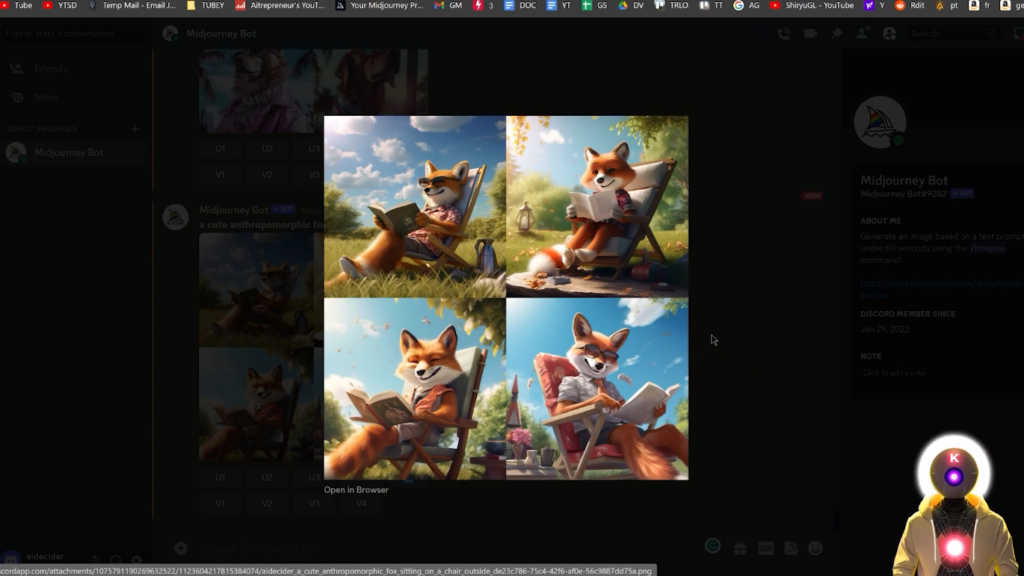Add friends to DM

pyautogui.click(x=863, y=33)
